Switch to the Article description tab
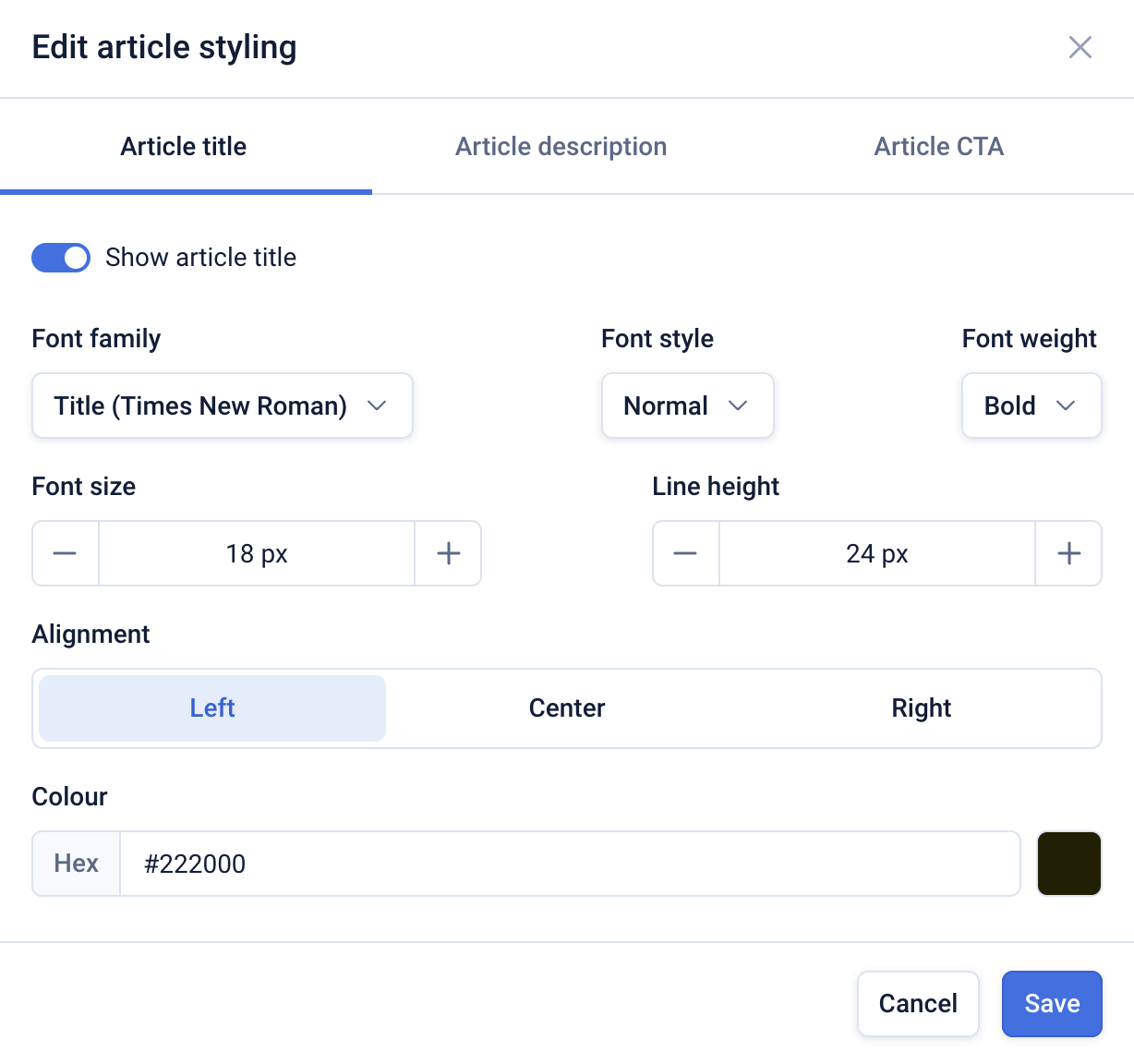The image size is (1134, 1064). 561,147
